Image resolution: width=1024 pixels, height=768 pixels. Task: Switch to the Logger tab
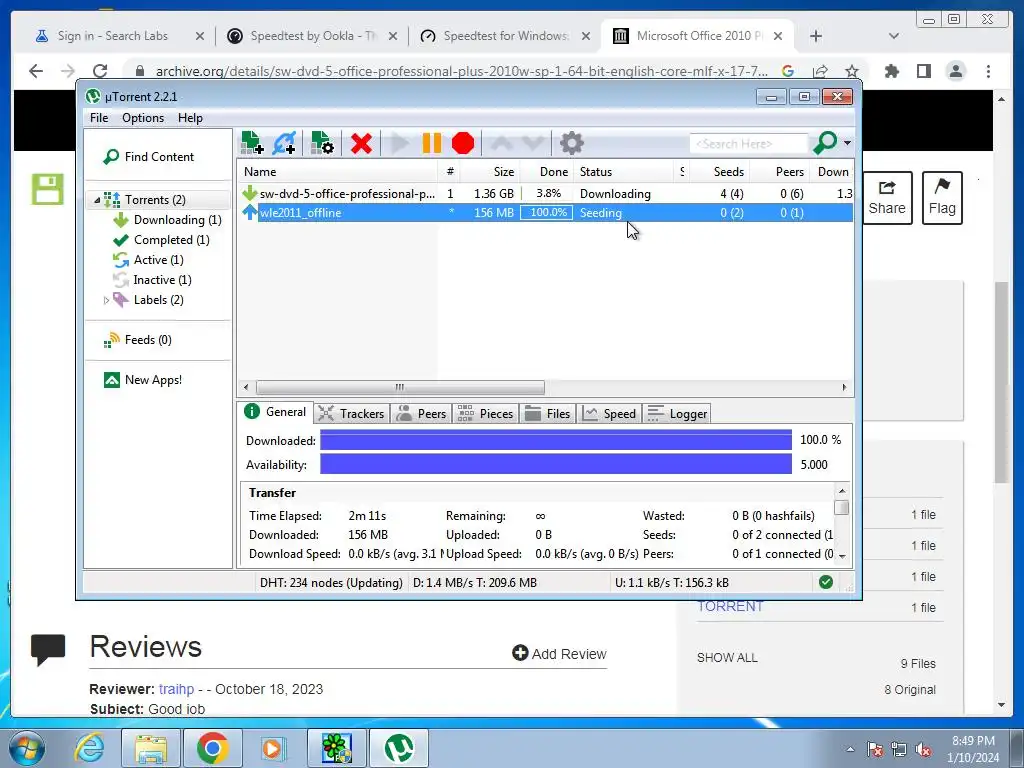point(677,413)
